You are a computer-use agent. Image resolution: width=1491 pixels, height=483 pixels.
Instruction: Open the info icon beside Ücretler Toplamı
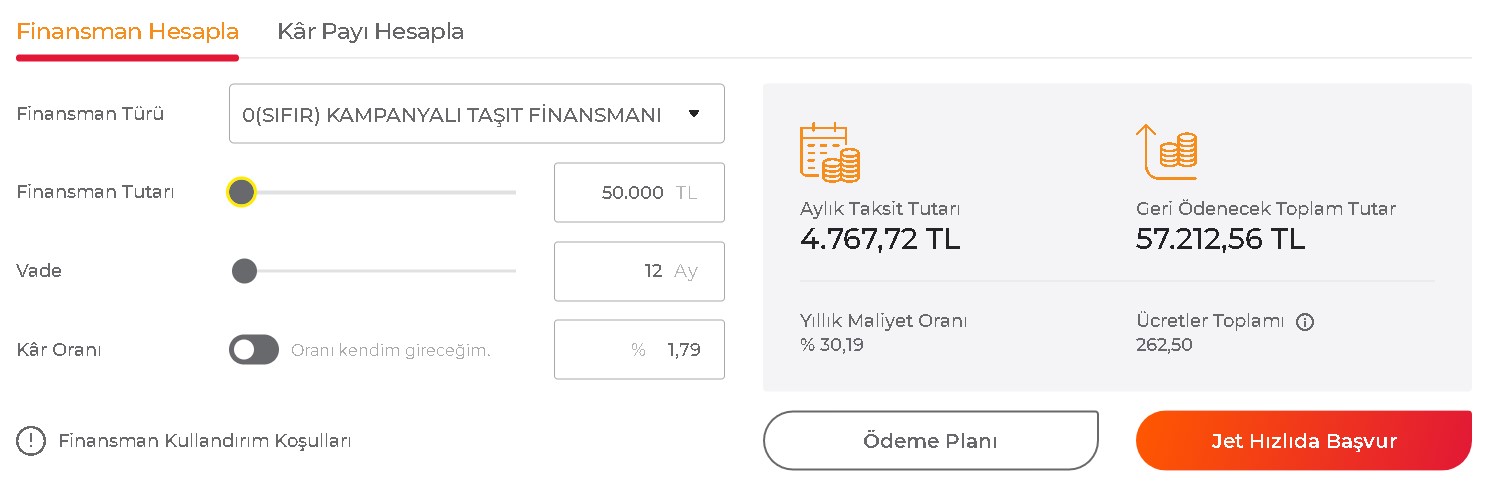tap(1304, 322)
